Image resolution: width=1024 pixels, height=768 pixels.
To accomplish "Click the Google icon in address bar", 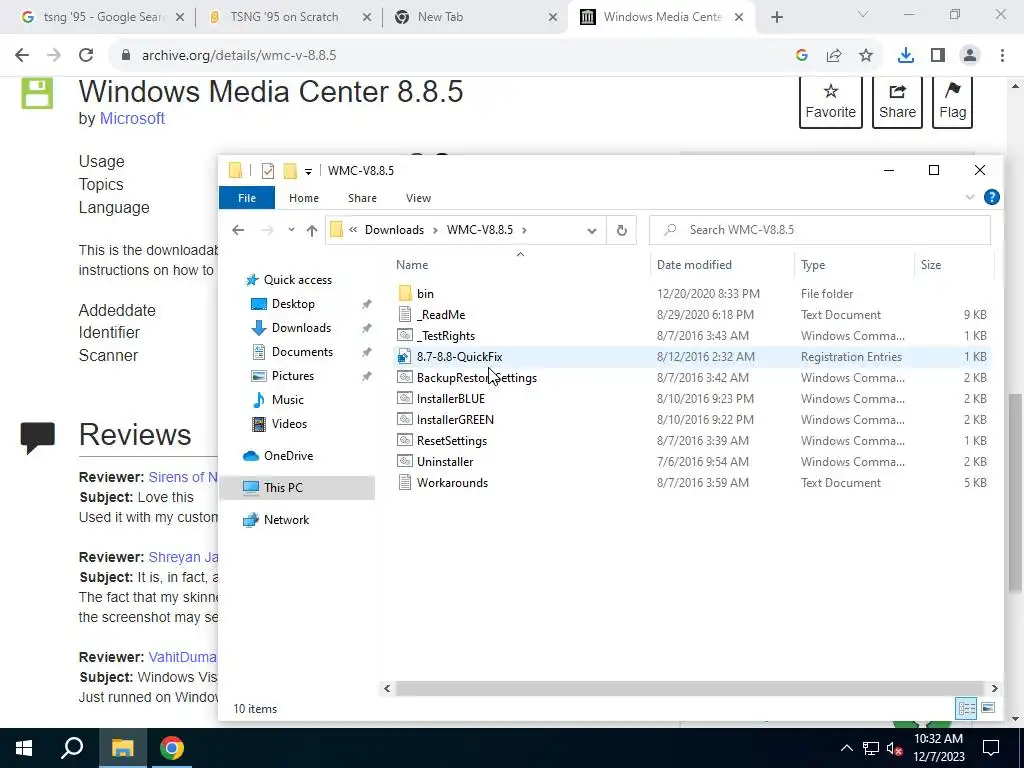I will point(802,56).
